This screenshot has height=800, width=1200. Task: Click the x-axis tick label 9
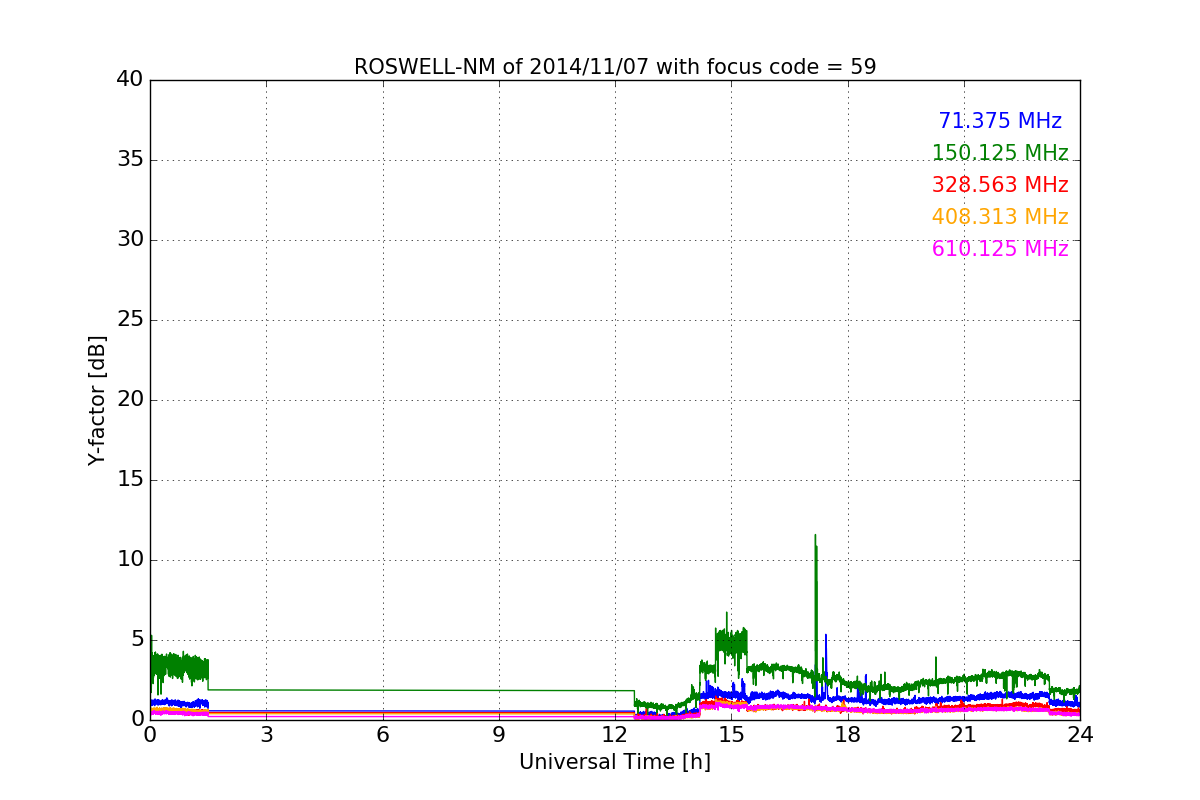coord(499,735)
